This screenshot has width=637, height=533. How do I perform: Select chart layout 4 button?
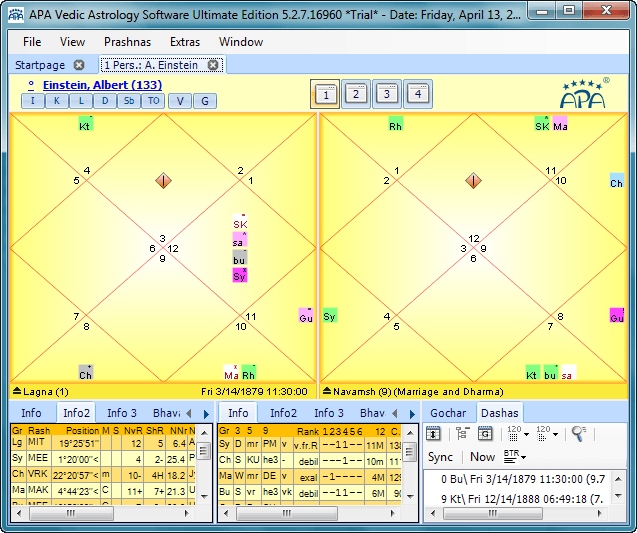click(x=418, y=94)
